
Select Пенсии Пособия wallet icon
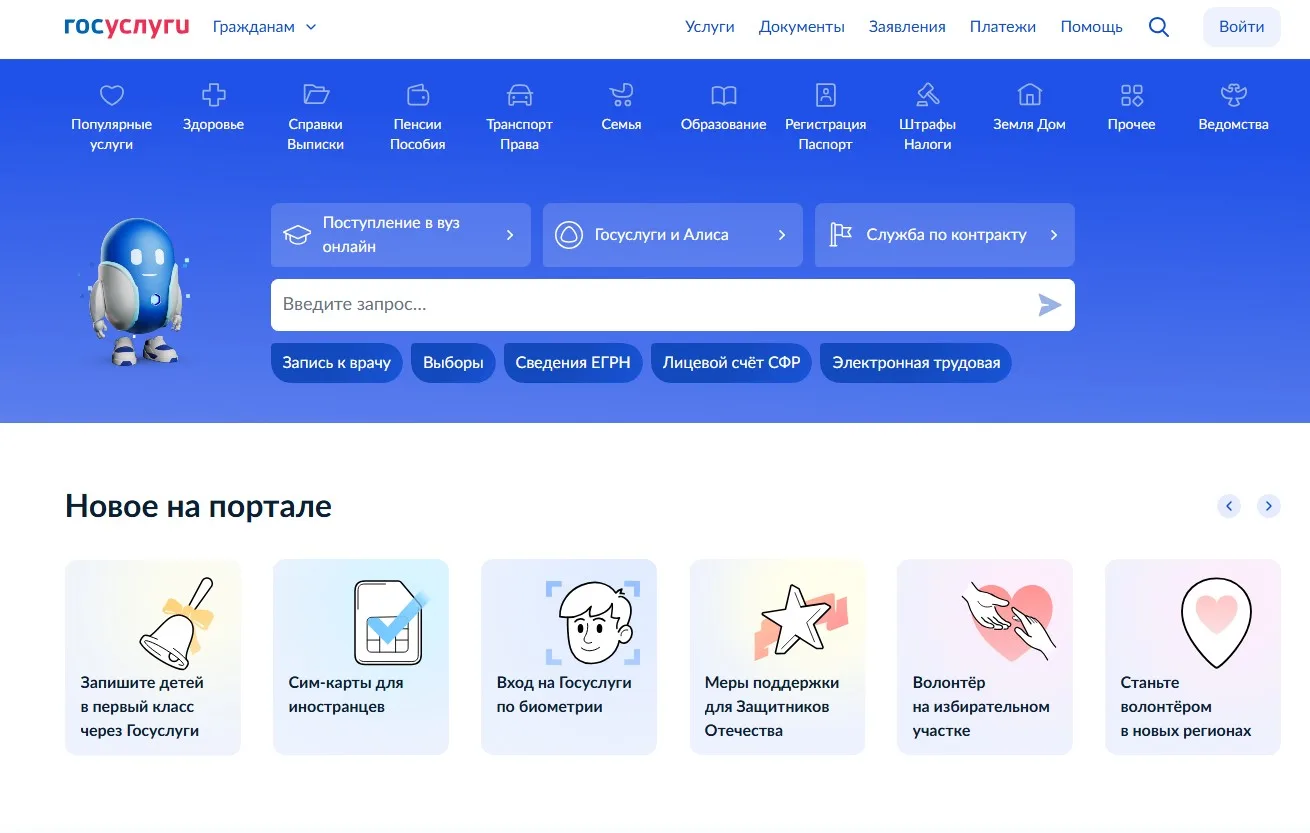coord(418,95)
